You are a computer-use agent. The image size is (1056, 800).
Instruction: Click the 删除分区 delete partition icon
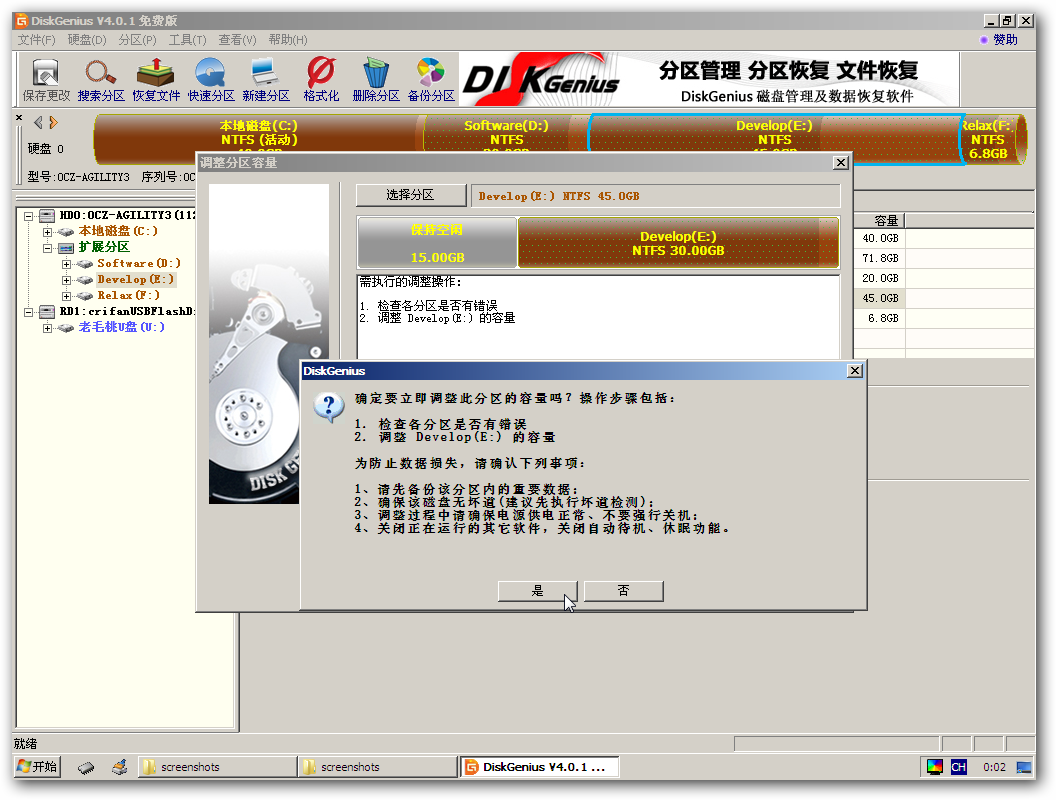click(376, 80)
